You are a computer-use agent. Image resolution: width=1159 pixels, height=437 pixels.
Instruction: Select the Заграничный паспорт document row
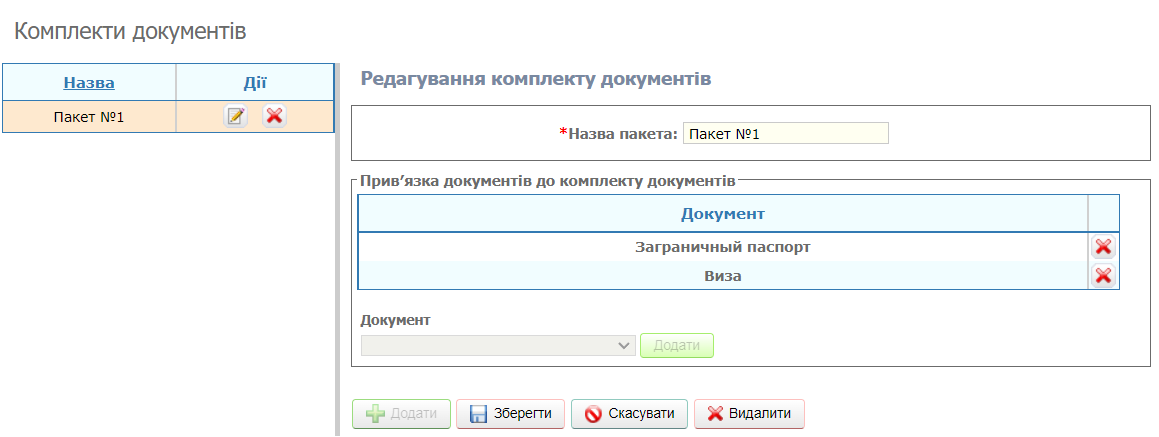click(722, 247)
